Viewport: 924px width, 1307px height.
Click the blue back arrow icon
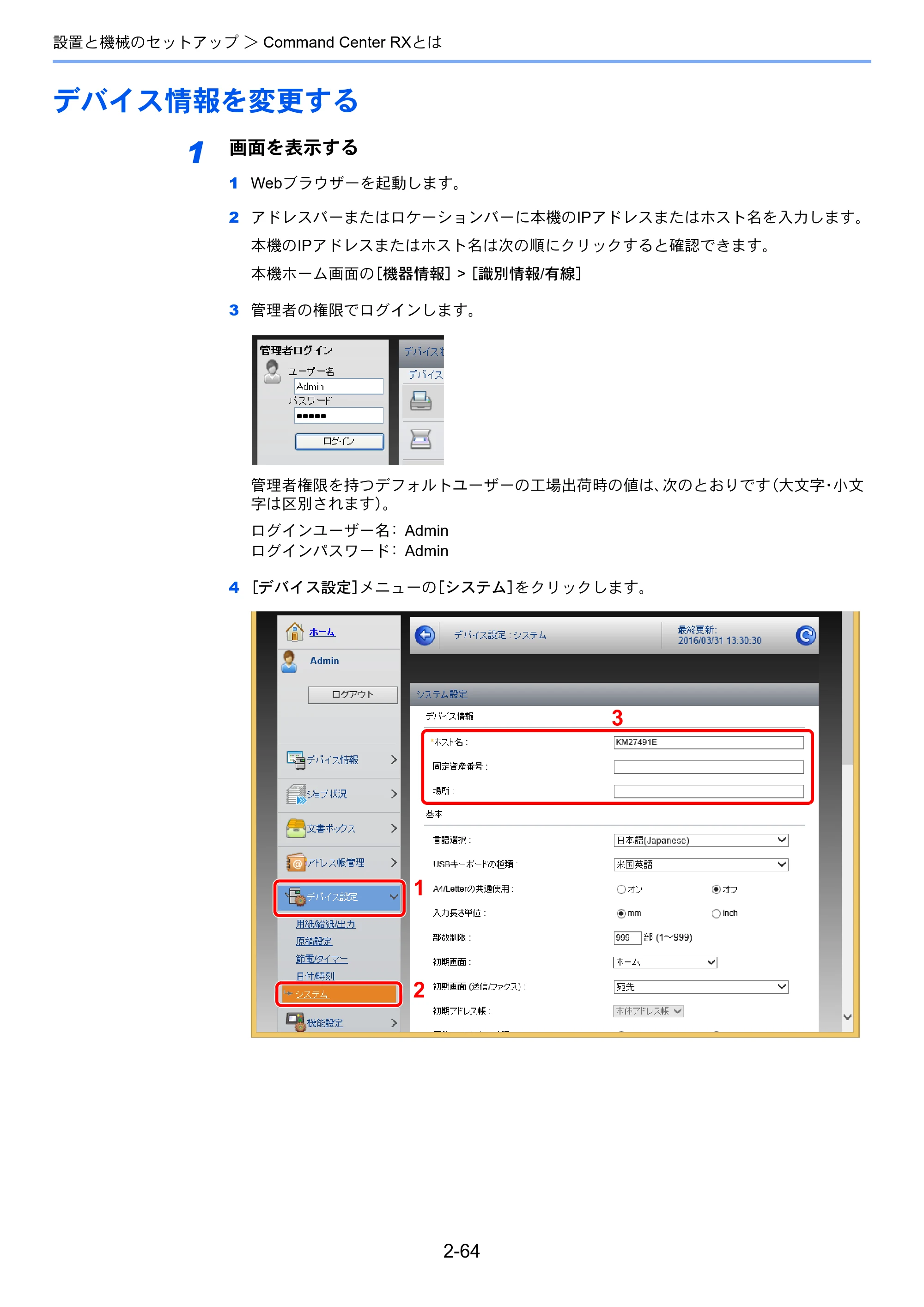click(425, 635)
